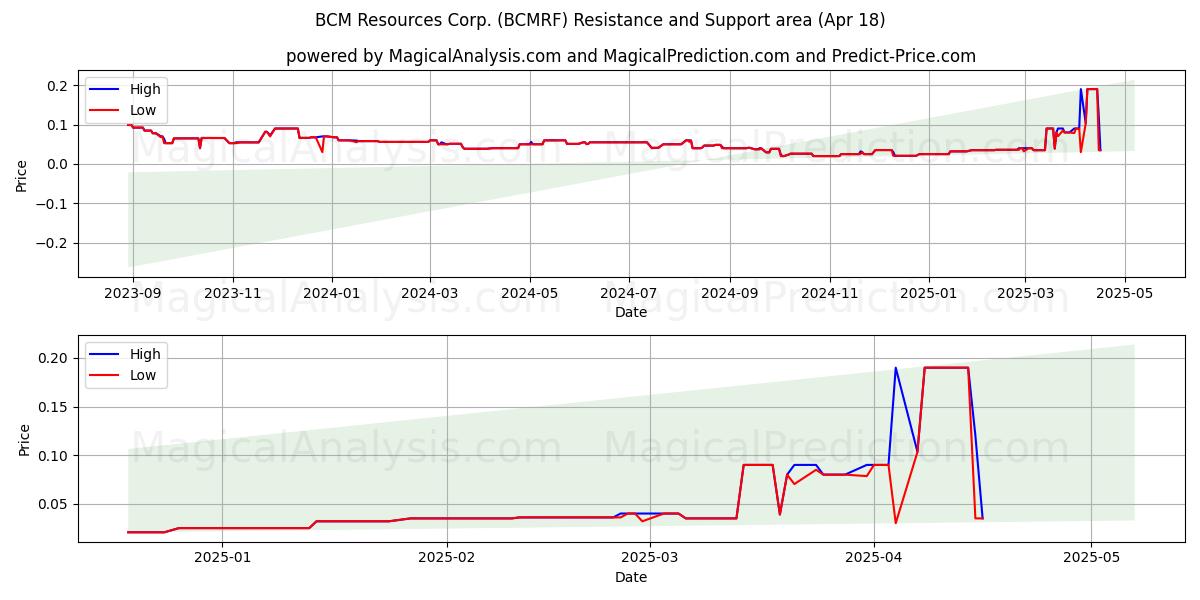The image size is (1200, 600).
Task: Click the '2025-03' x-axis label in top chart
Action: click(1024, 294)
